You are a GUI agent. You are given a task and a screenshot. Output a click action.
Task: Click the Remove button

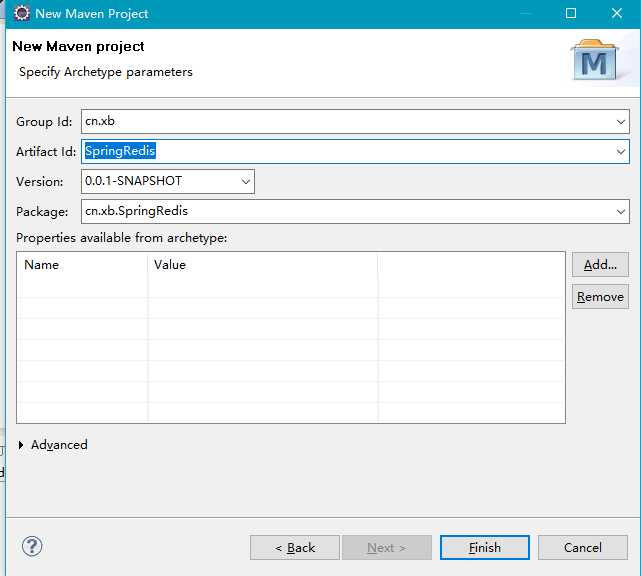click(x=600, y=297)
